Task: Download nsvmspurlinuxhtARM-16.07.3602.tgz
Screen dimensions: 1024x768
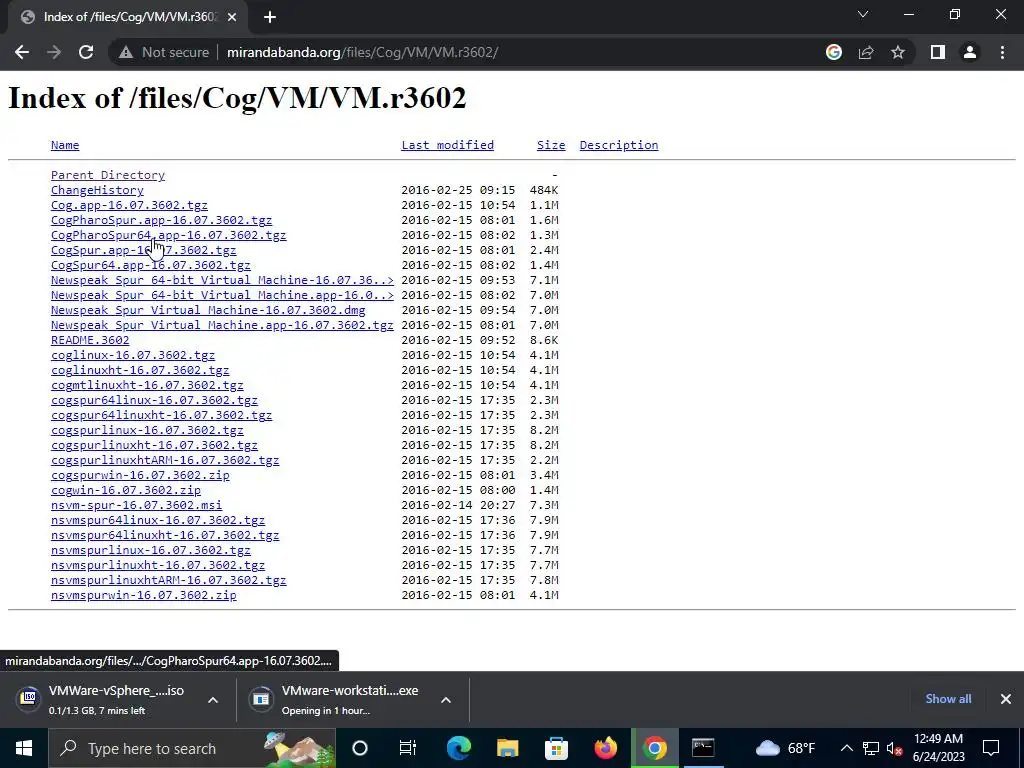Action: pyautogui.click(x=168, y=581)
